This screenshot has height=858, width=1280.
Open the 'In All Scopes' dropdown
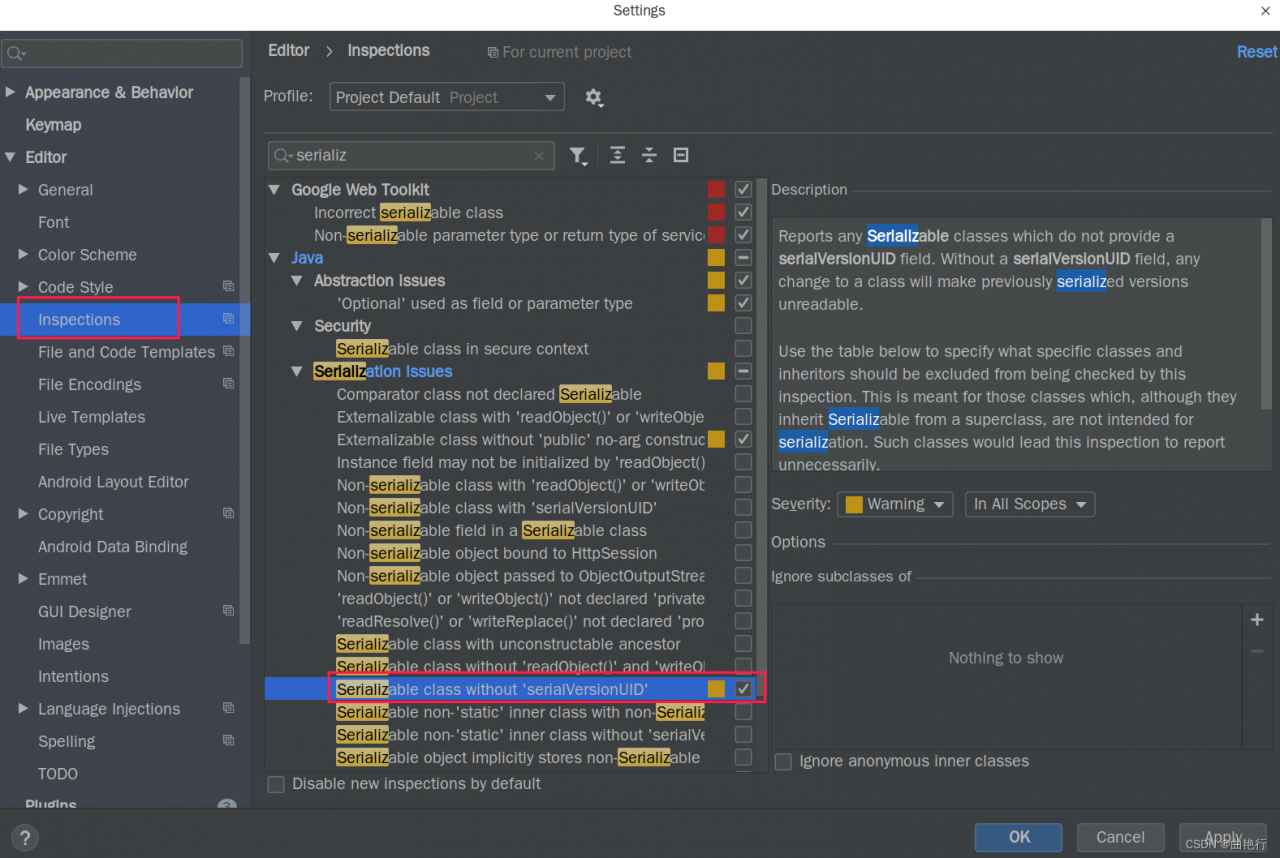point(1030,504)
